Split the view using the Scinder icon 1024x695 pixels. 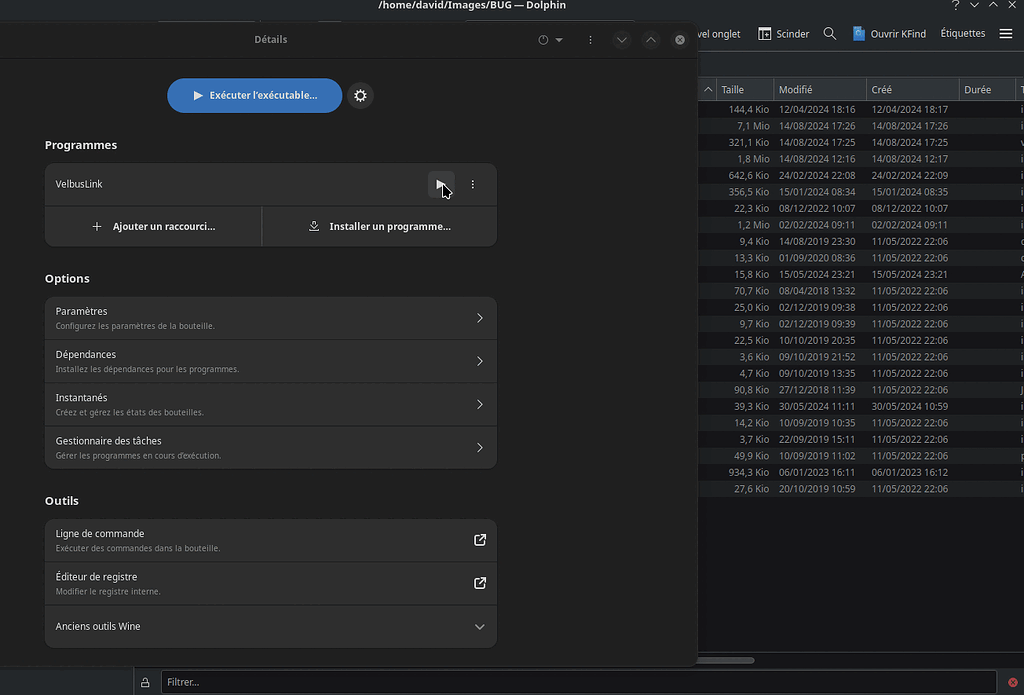tap(783, 33)
